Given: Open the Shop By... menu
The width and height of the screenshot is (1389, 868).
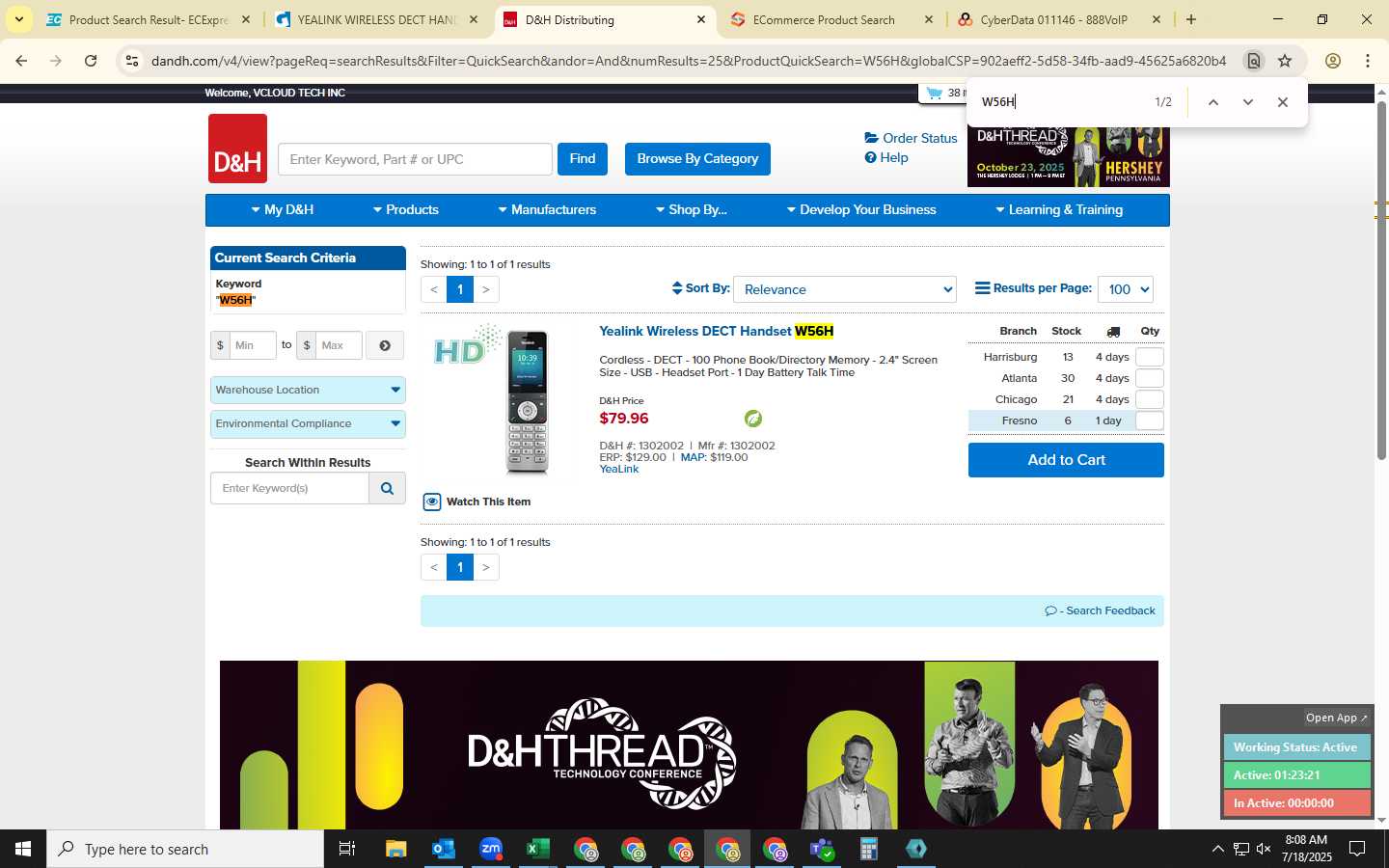Looking at the screenshot, I should click(x=691, y=209).
